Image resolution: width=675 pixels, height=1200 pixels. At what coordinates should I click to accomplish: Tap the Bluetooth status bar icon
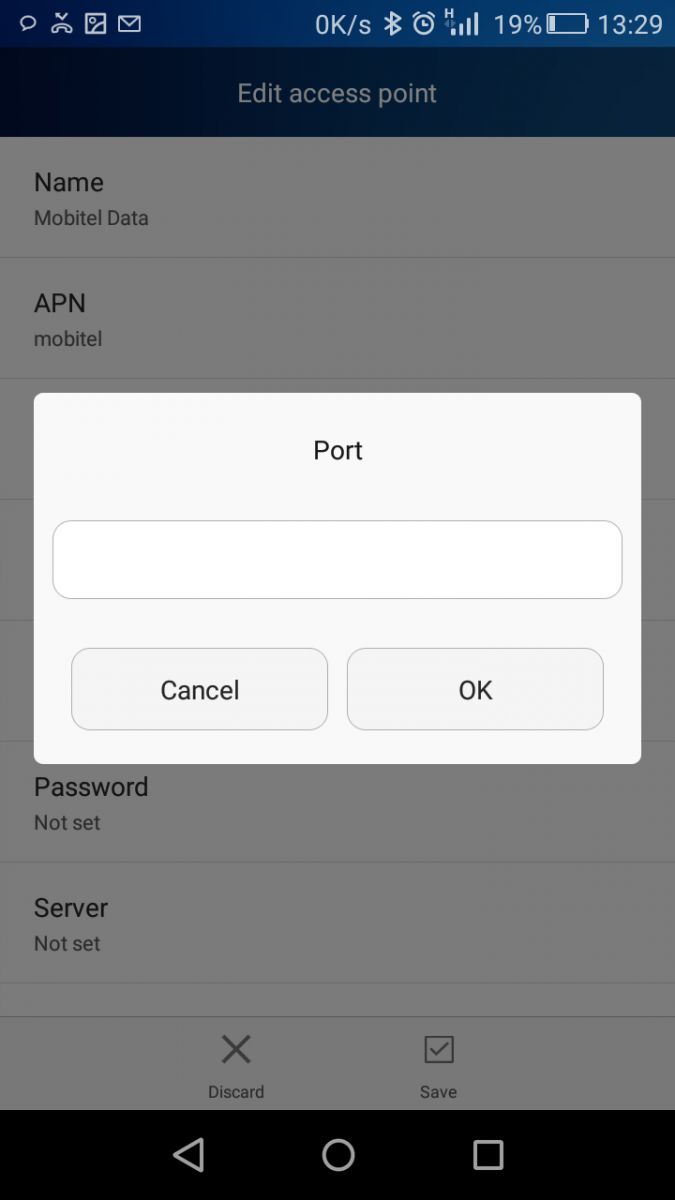[393, 23]
